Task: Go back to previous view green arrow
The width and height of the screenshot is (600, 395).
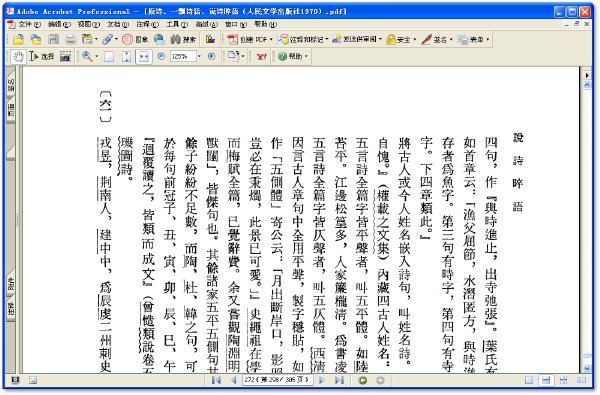Action: pyautogui.click(x=363, y=380)
